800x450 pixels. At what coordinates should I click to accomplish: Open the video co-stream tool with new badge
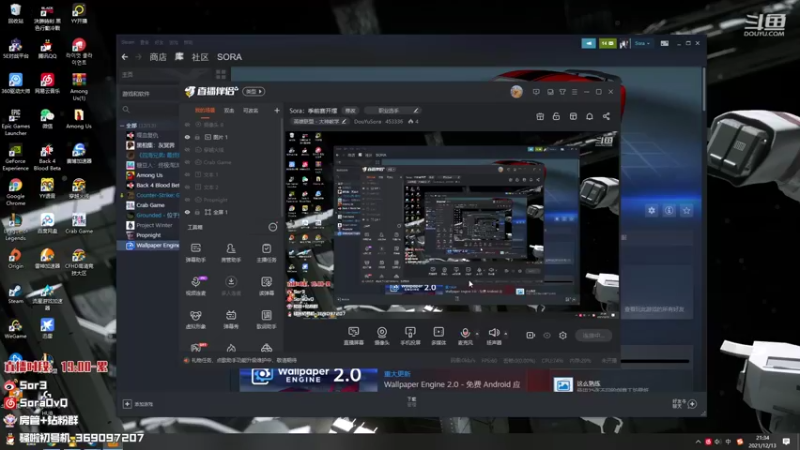coord(195,286)
